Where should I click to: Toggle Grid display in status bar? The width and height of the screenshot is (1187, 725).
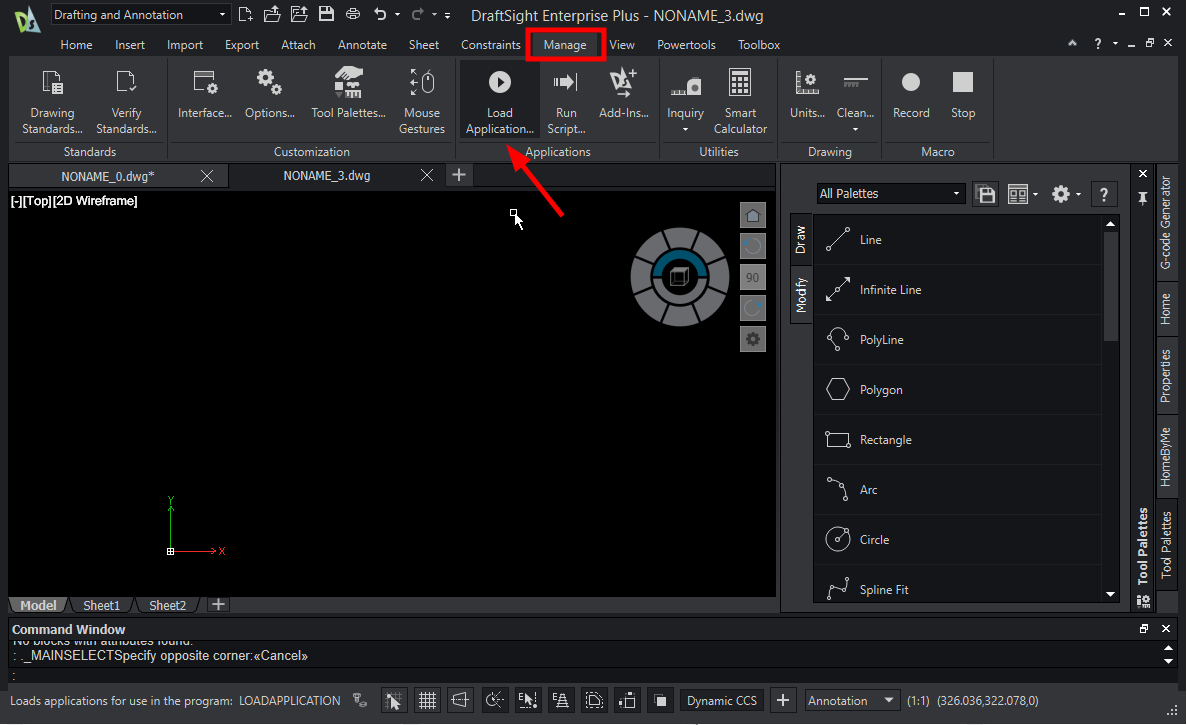427,701
